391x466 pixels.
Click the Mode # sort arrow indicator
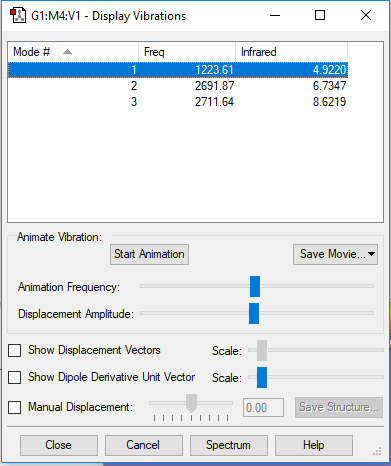[67, 52]
